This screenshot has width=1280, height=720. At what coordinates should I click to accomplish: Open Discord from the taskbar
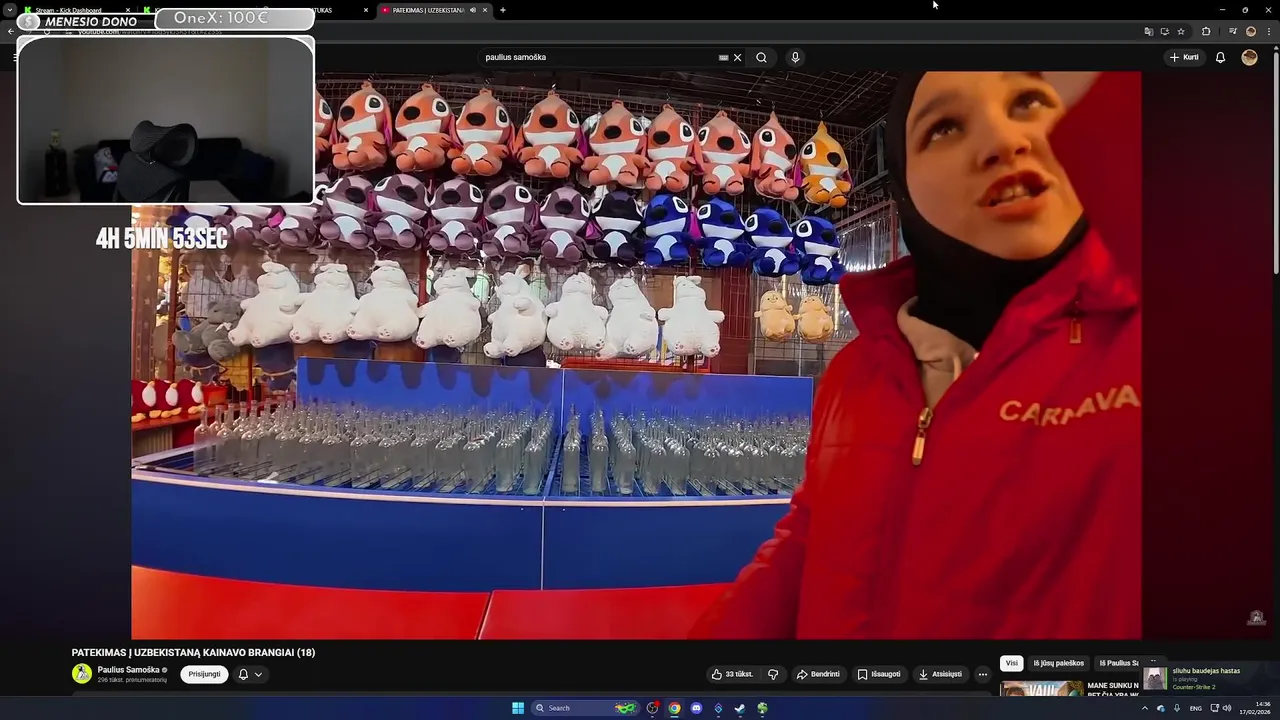coord(696,708)
